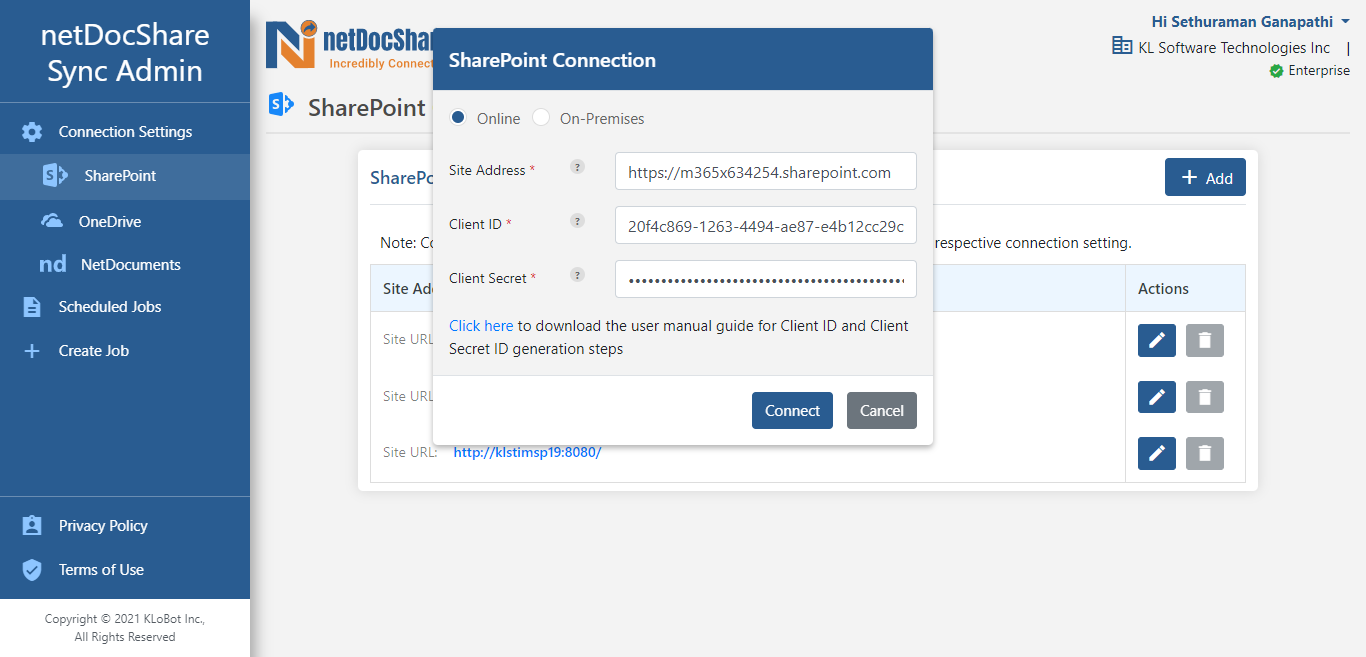Click the SharePoint icon in the sidebar
This screenshot has height=657, width=1366.
tap(54, 176)
